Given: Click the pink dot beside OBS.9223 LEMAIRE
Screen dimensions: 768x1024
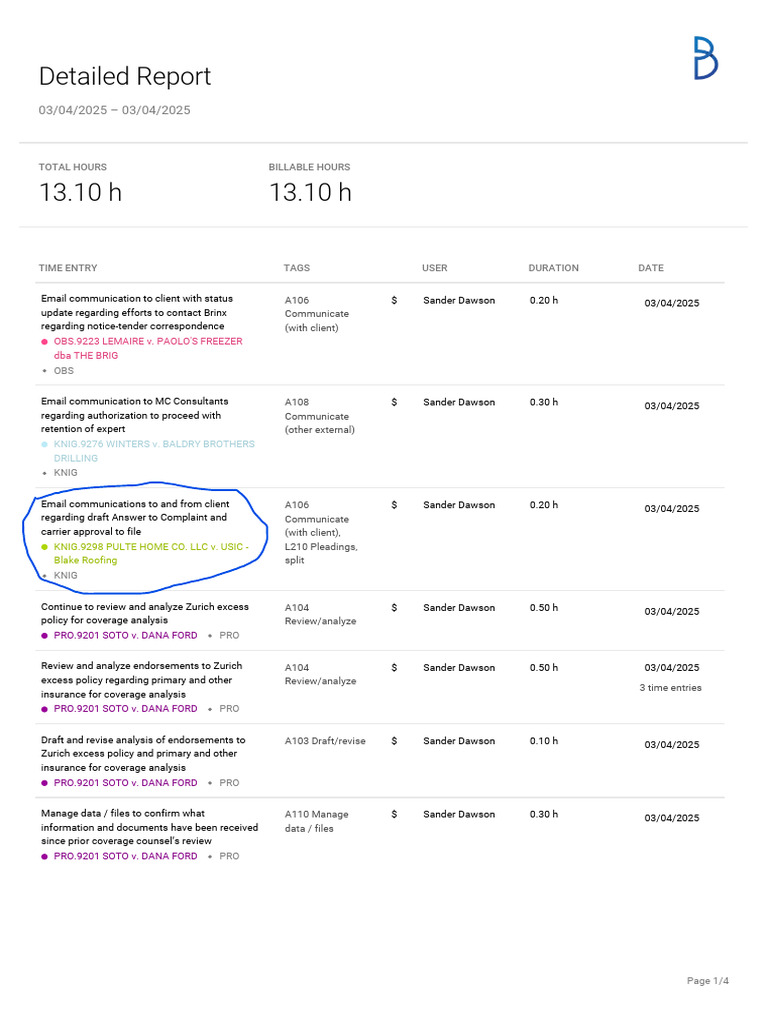Looking at the screenshot, I should [45, 342].
